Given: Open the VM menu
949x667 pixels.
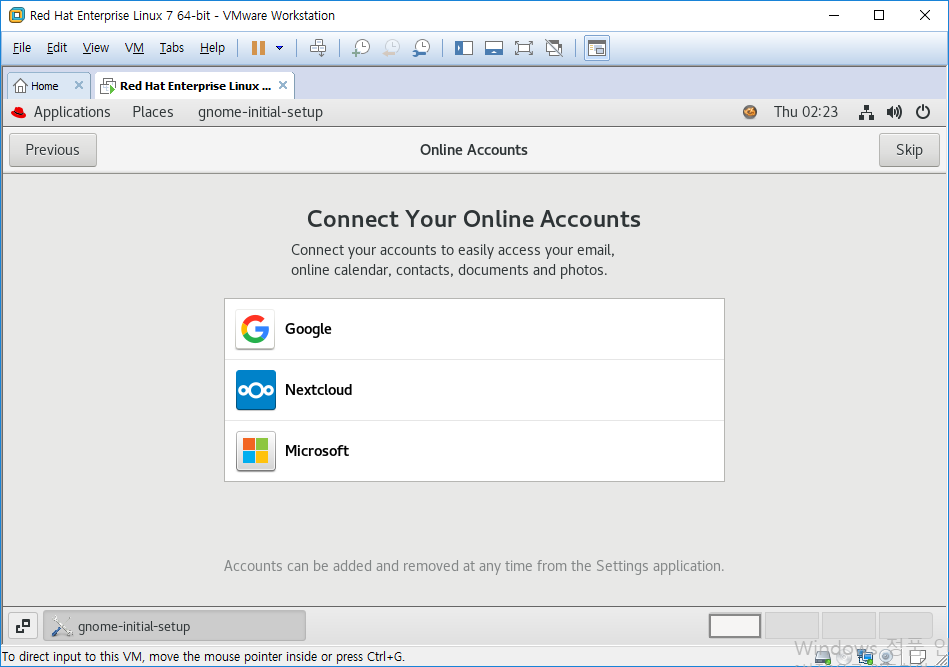Looking at the screenshot, I should (x=134, y=48).
